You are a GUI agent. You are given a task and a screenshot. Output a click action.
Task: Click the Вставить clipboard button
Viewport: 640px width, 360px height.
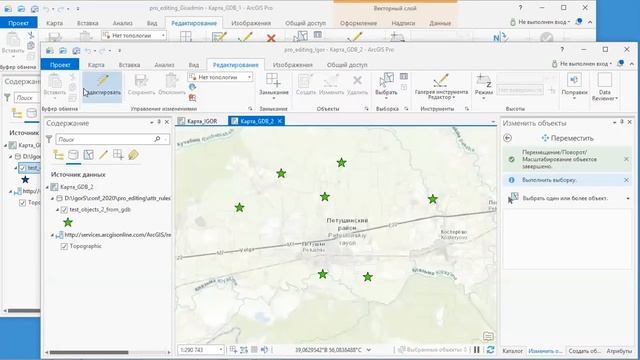coord(54,85)
